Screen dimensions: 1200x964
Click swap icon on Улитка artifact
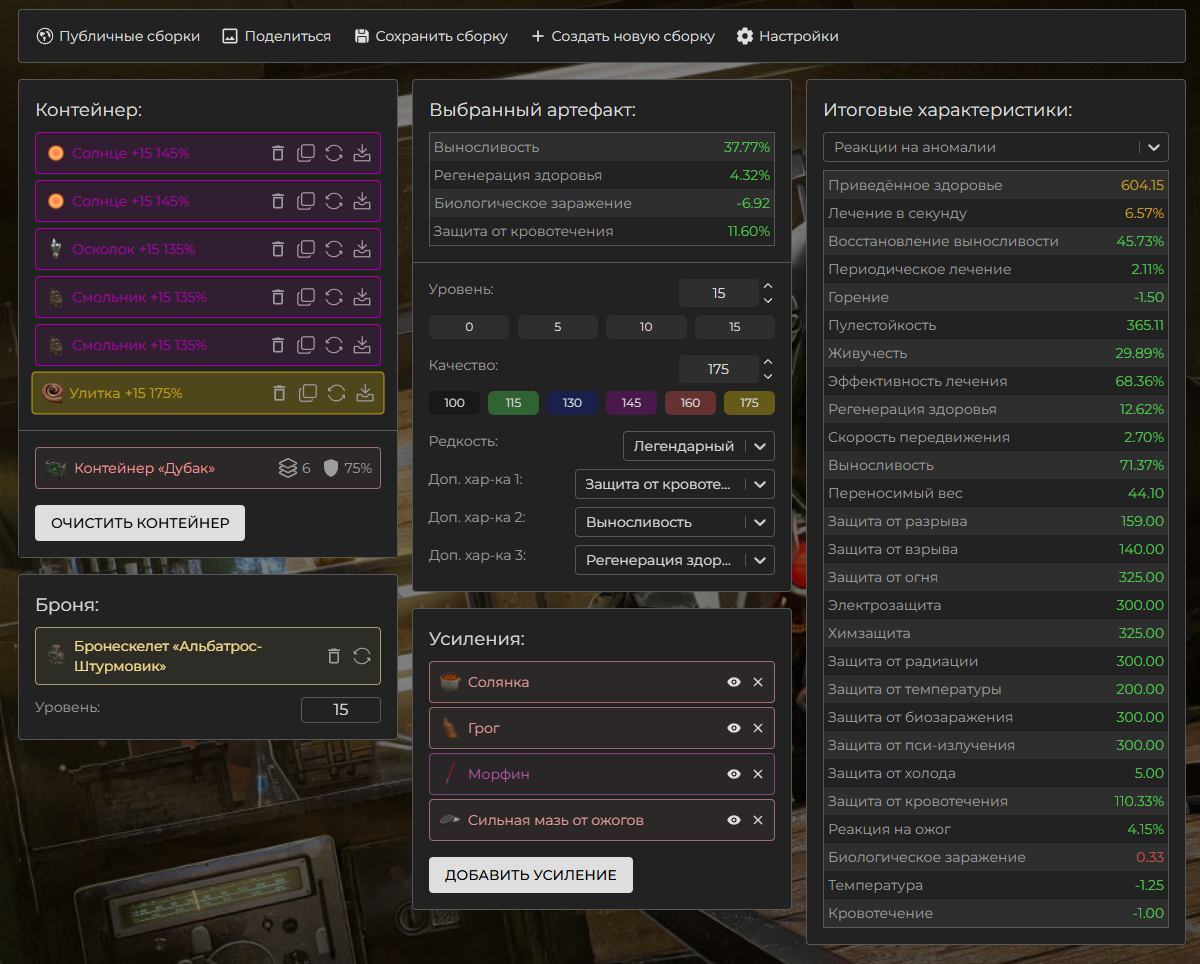coord(336,393)
